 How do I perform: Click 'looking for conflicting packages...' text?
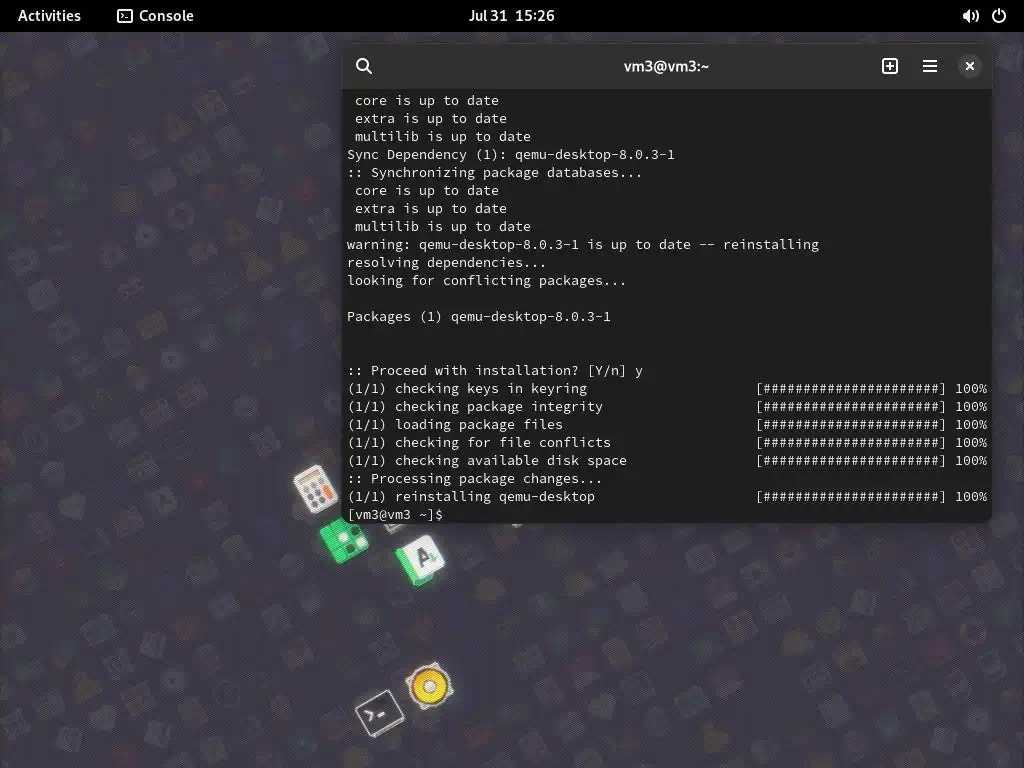click(487, 280)
